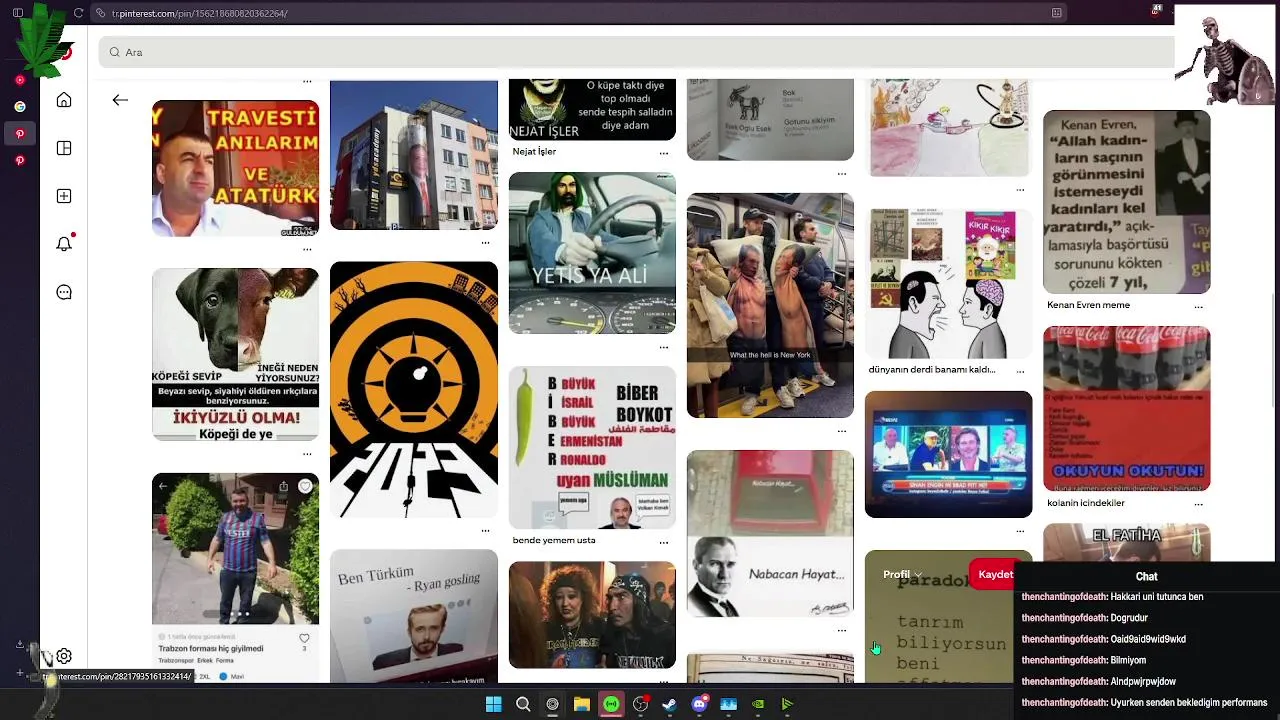Open more options under Yetiş Ya Ali pin
Screen dimensions: 1280x720
pos(664,347)
